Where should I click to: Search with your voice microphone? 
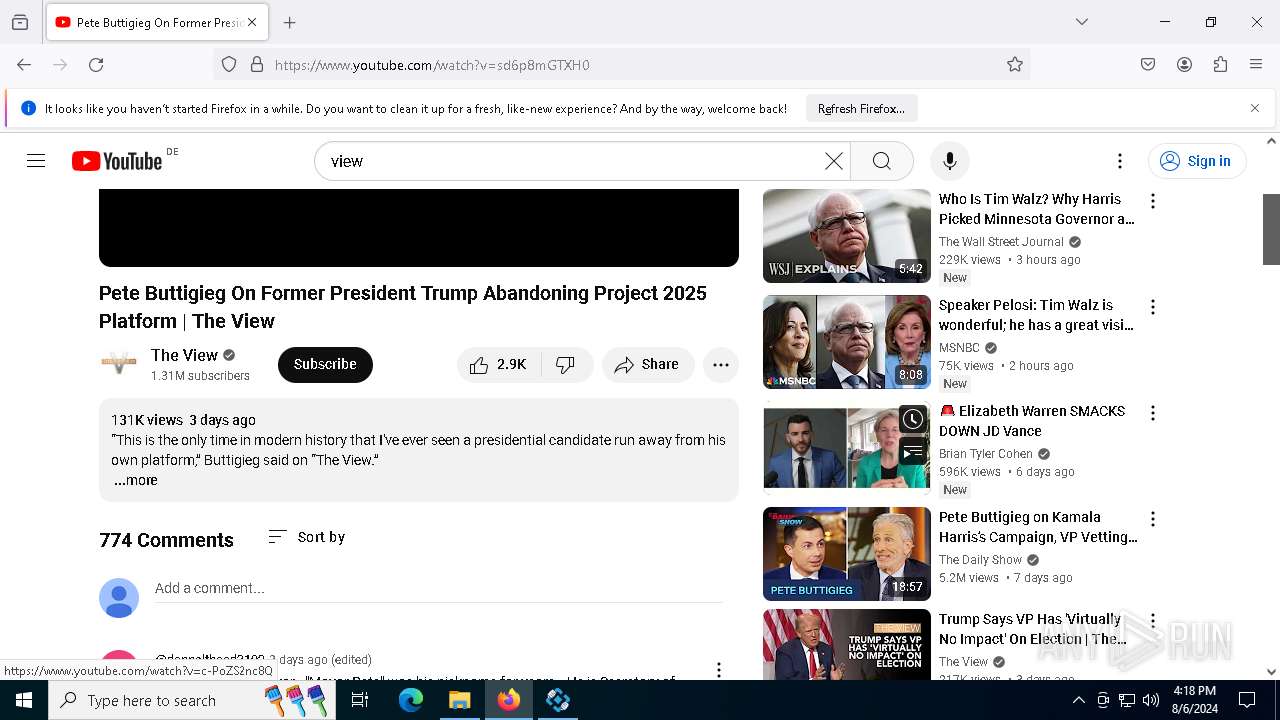[950, 161]
